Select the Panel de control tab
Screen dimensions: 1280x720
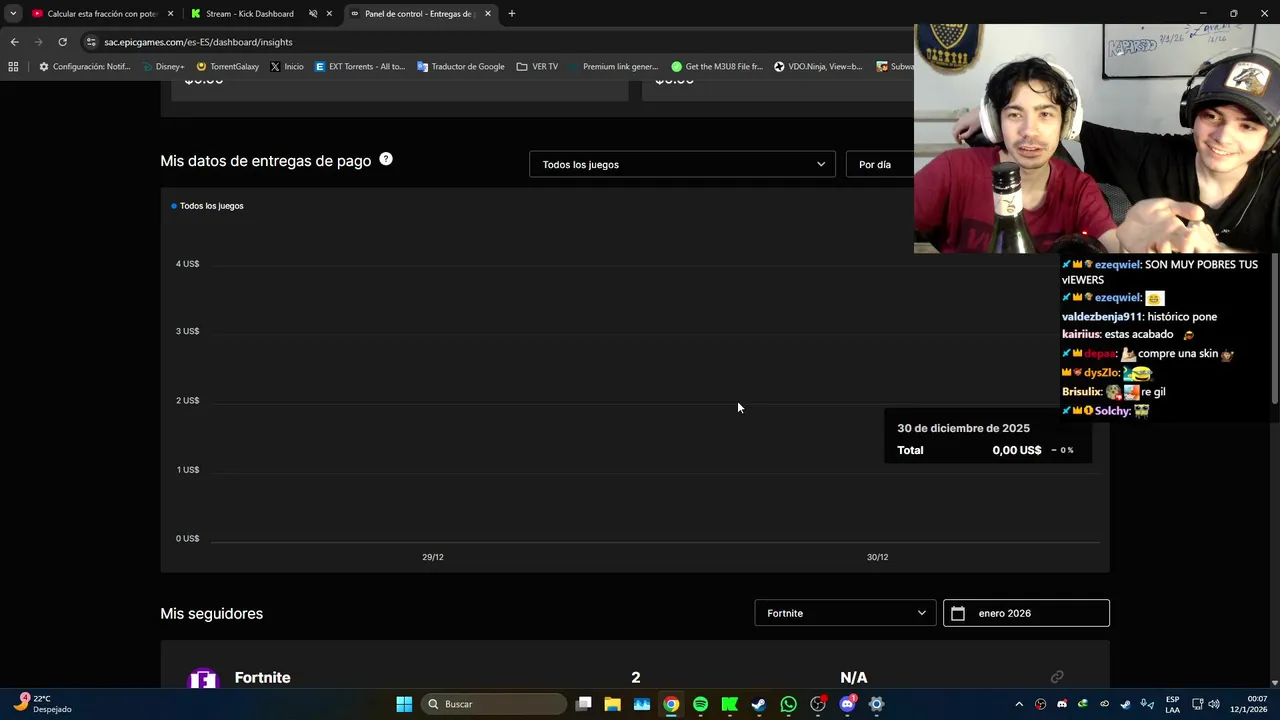[418, 14]
